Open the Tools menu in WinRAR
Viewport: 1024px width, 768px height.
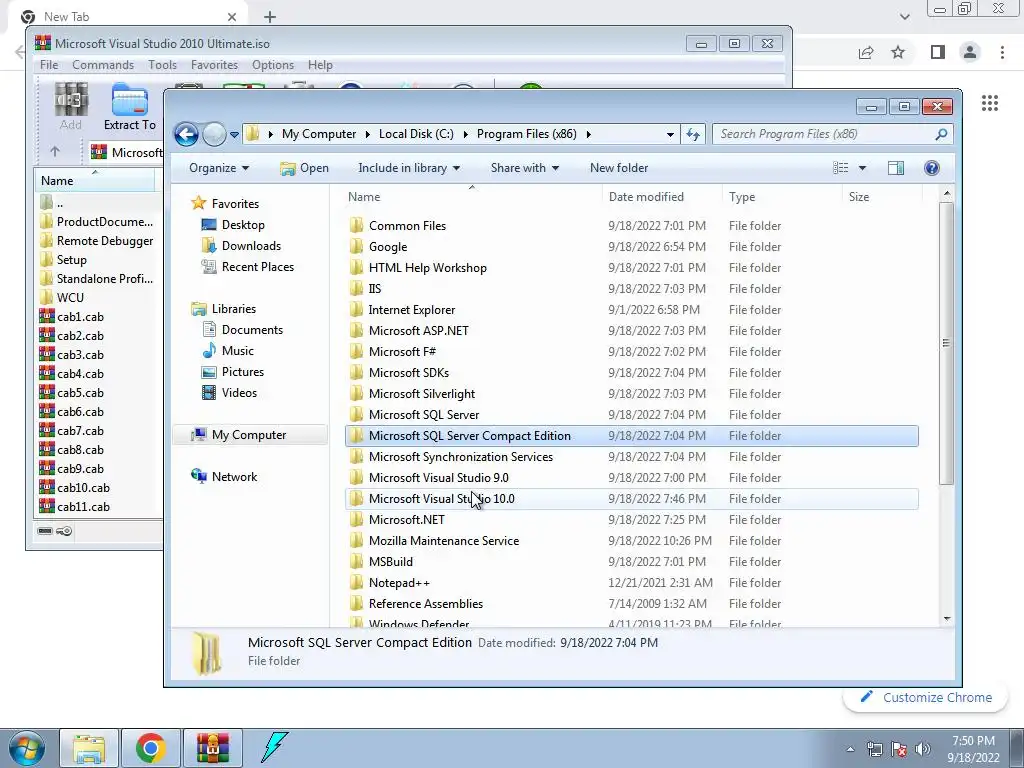click(162, 65)
